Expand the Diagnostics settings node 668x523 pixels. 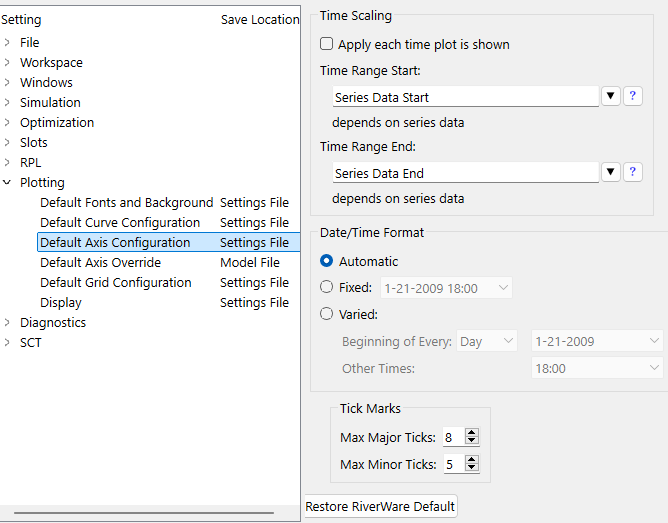tap(8, 323)
